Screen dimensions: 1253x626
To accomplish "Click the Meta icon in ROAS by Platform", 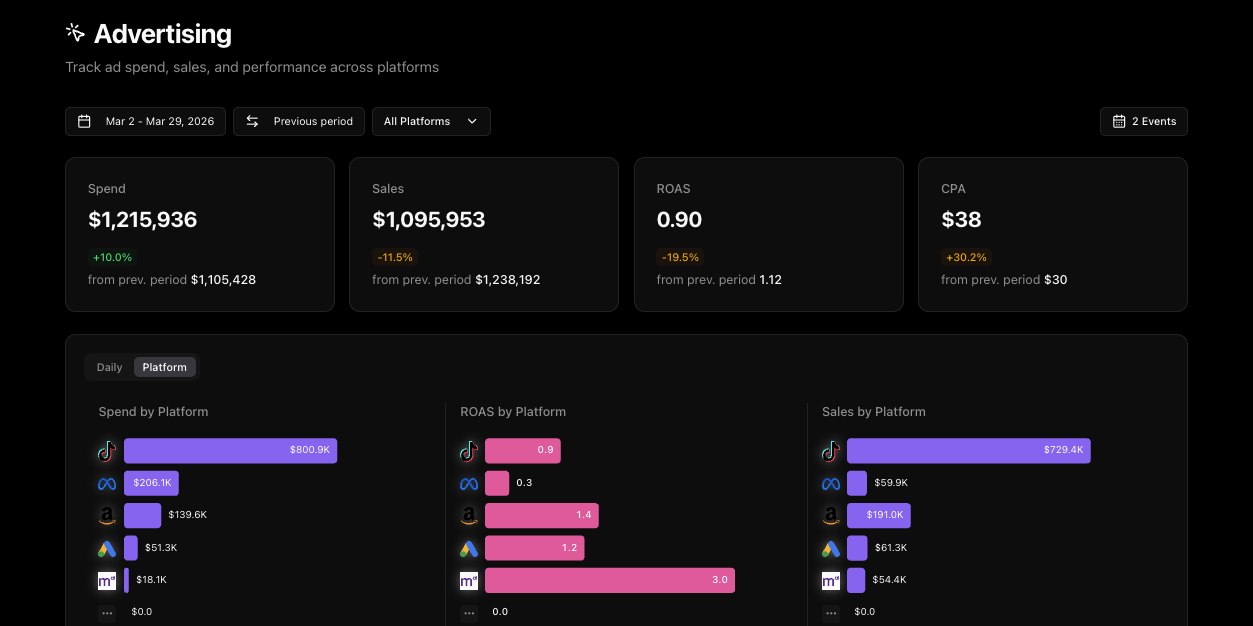I will [x=468, y=484].
